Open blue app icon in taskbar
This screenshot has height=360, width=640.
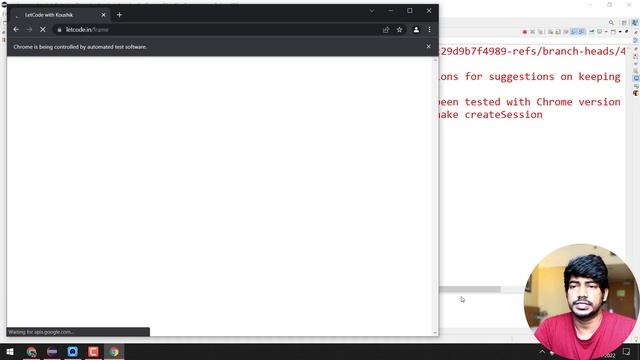[x=73, y=351]
